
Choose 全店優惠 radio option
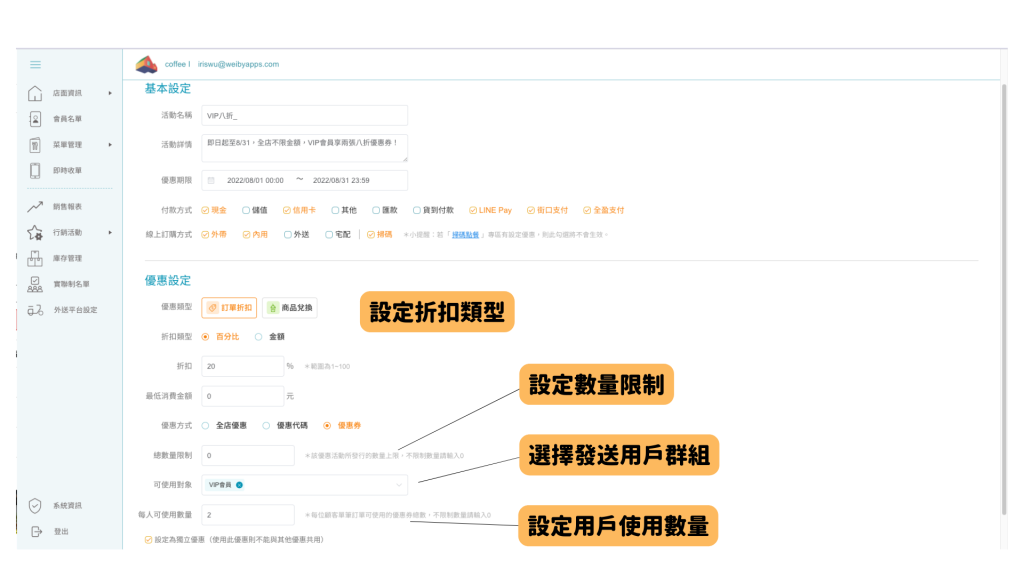(206, 425)
